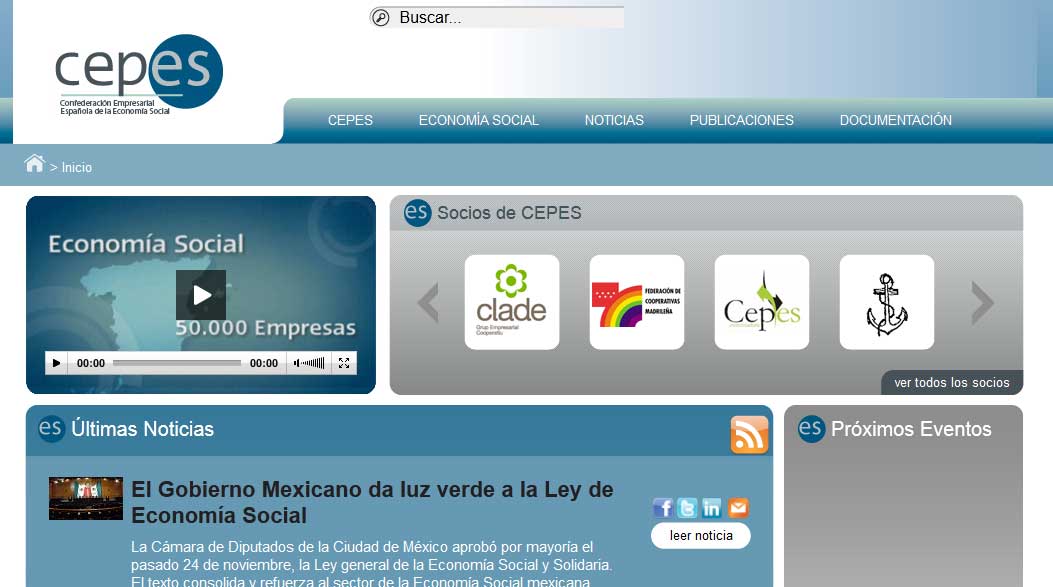Share the news on Facebook

click(663, 508)
